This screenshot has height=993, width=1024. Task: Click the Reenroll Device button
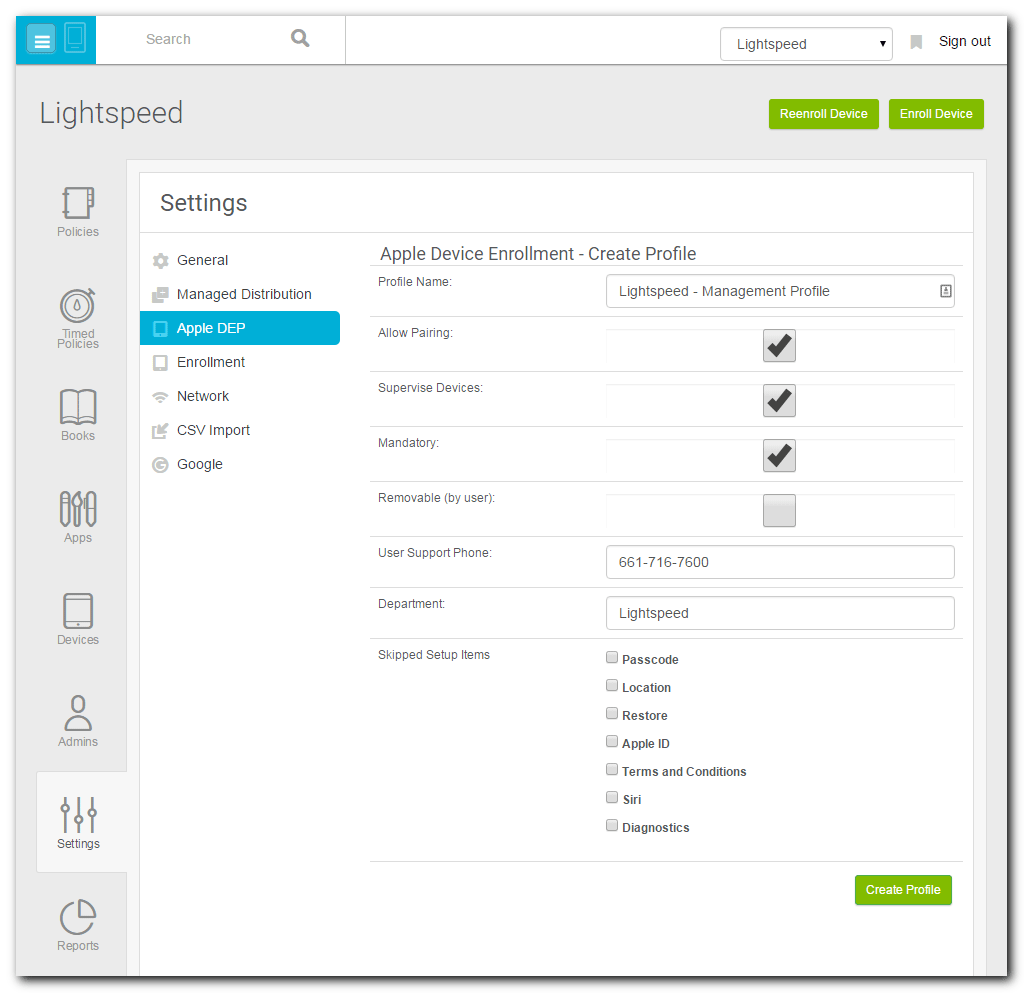[x=824, y=114]
